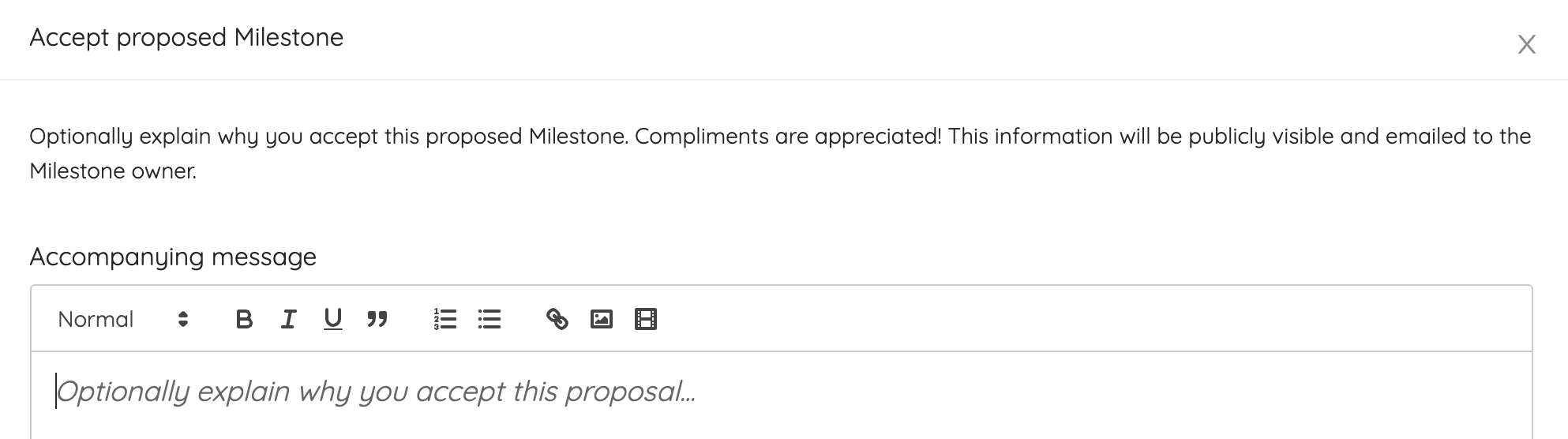Viewport: 1568px width, 439px height.
Task: Click the up-down arrows beside Normal
Action: 183,319
